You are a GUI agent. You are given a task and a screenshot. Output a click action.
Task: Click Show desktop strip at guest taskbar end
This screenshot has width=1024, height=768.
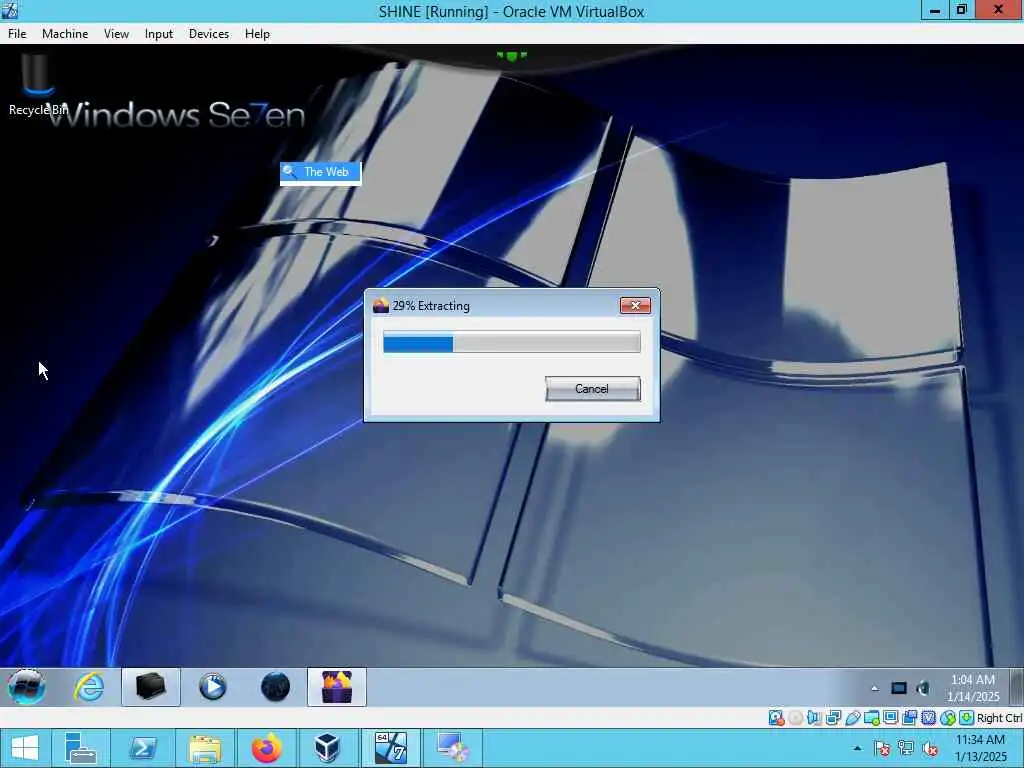coord(1016,687)
